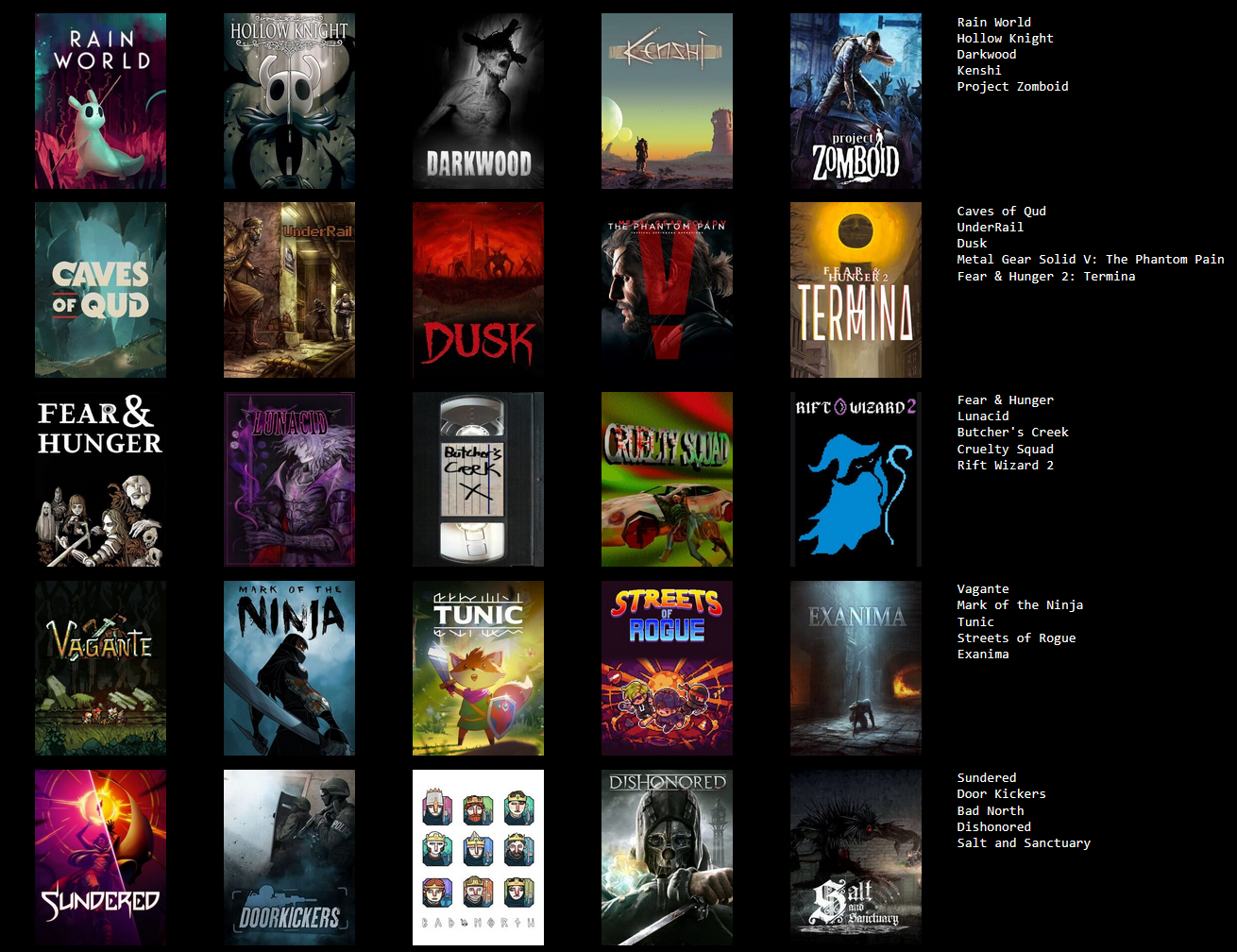Open the Vagante cover thumbnail
Image resolution: width=1237 pixels, height=952 pixels.
(100, 668)
